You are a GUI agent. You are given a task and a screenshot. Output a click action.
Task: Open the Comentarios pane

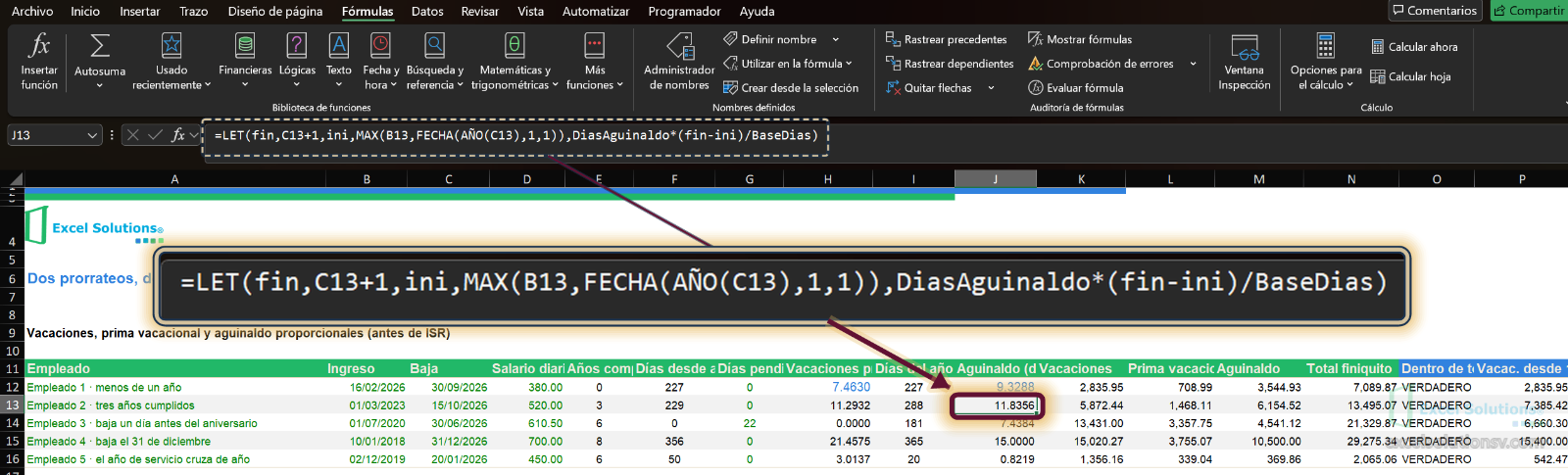[x=1435, y=11]
